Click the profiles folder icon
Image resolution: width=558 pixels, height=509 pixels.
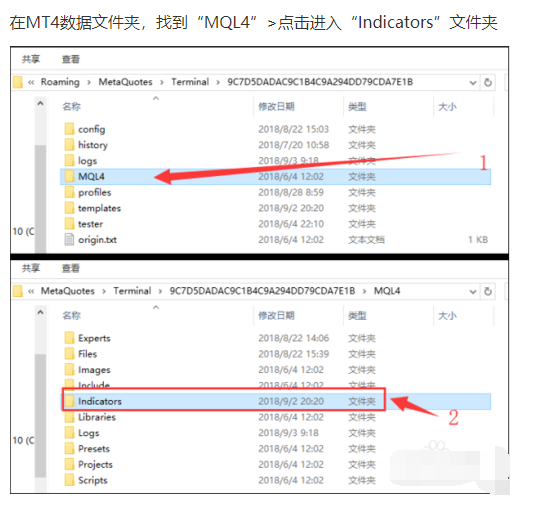(69, 192)
